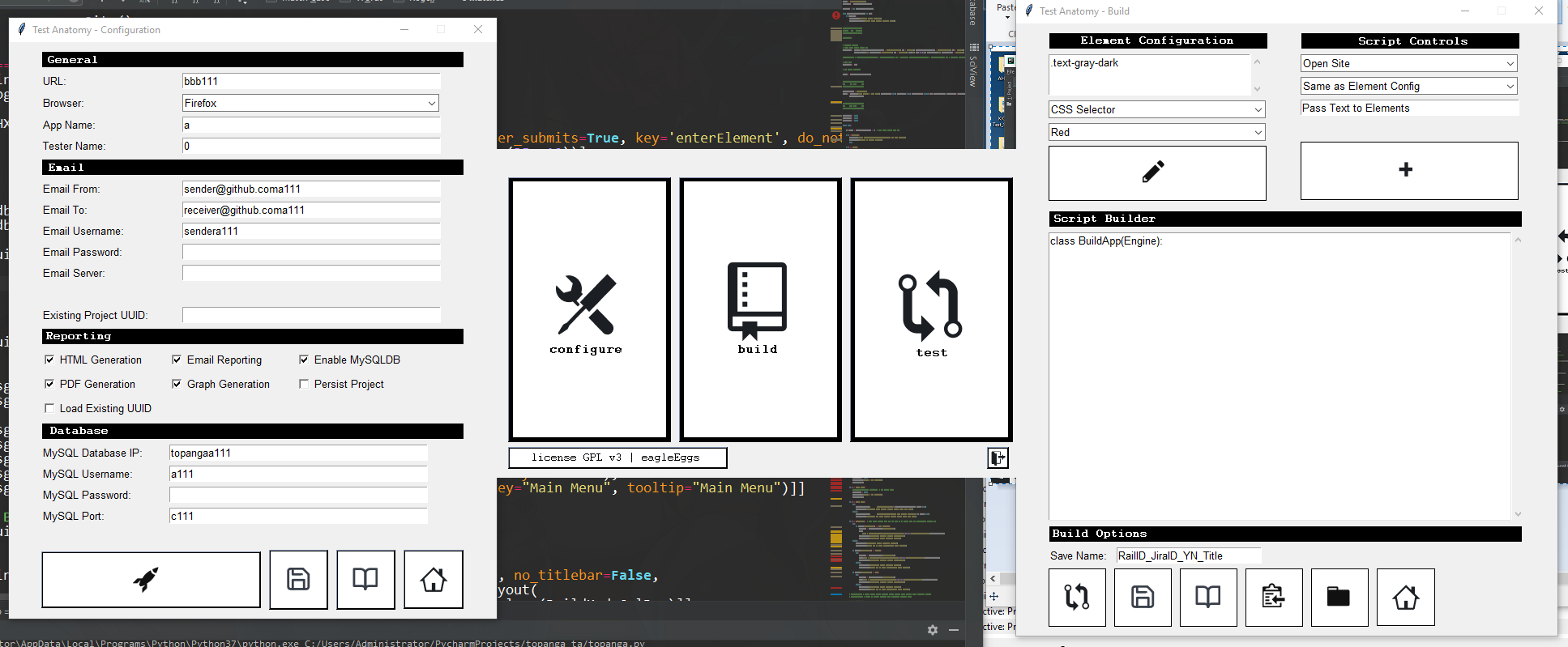
Task: Open the build tile with book icon
Action: [x=760, y=310]
